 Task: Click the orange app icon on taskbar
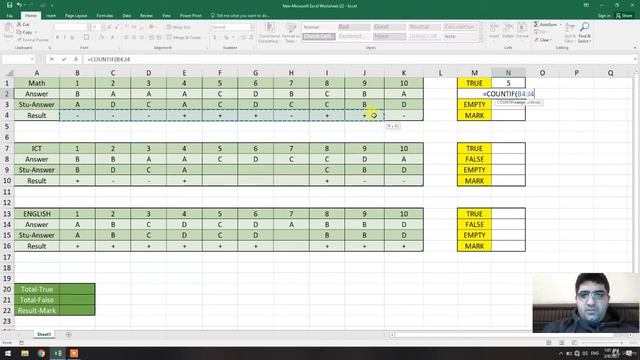[74, 353]
